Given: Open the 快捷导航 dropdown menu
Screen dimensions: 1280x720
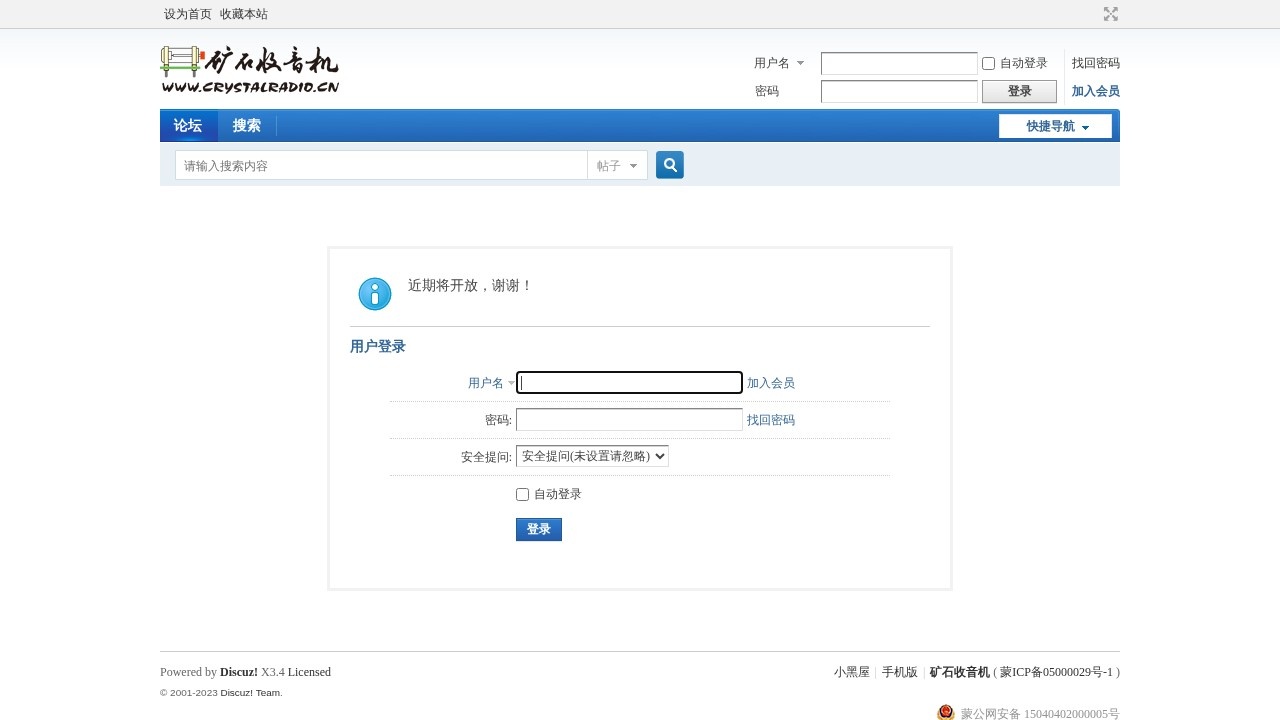Looking at the screenshot, I should (x=1055, y=126).
